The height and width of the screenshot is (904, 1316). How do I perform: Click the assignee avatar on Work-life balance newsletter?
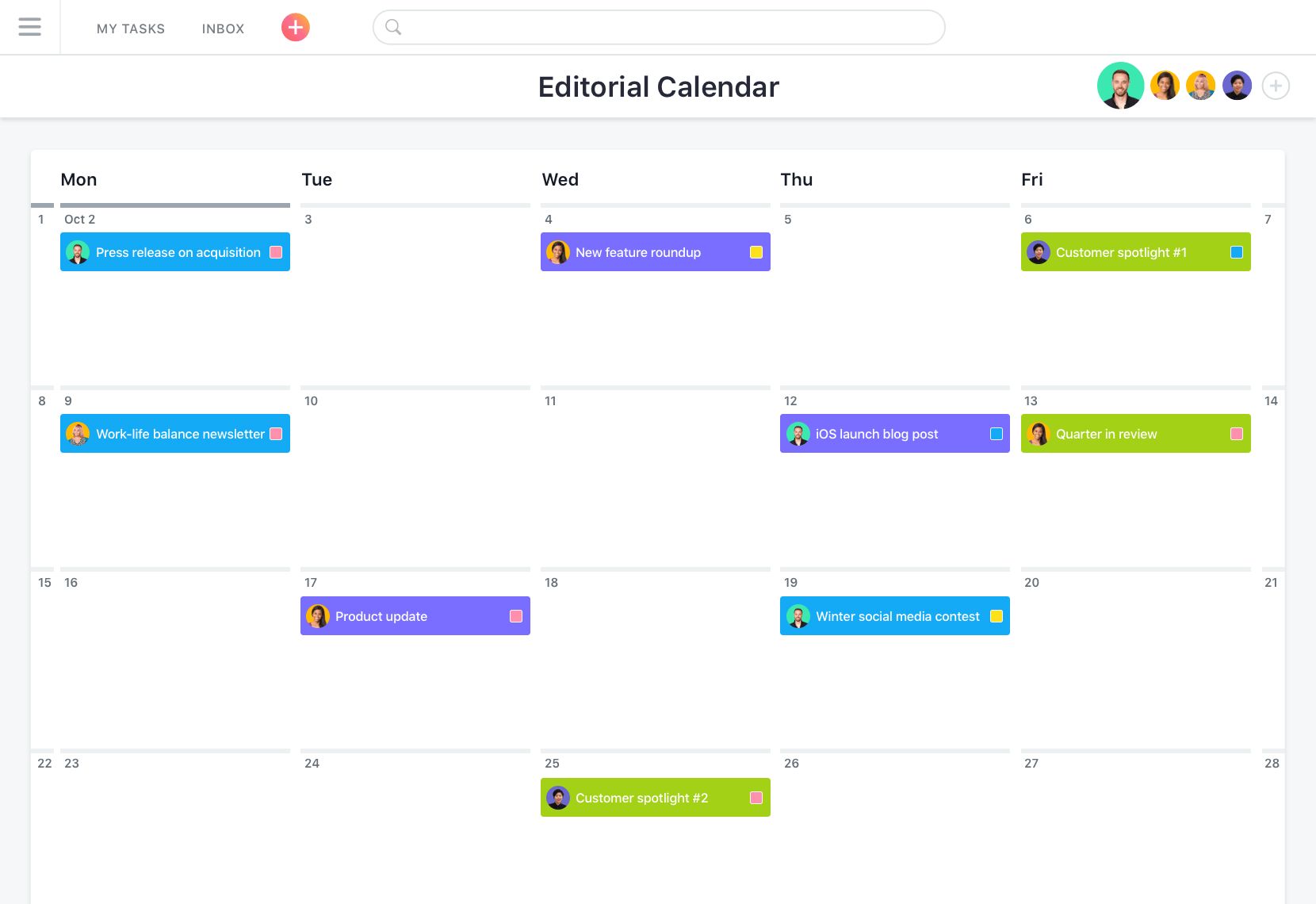click(78, 434)
